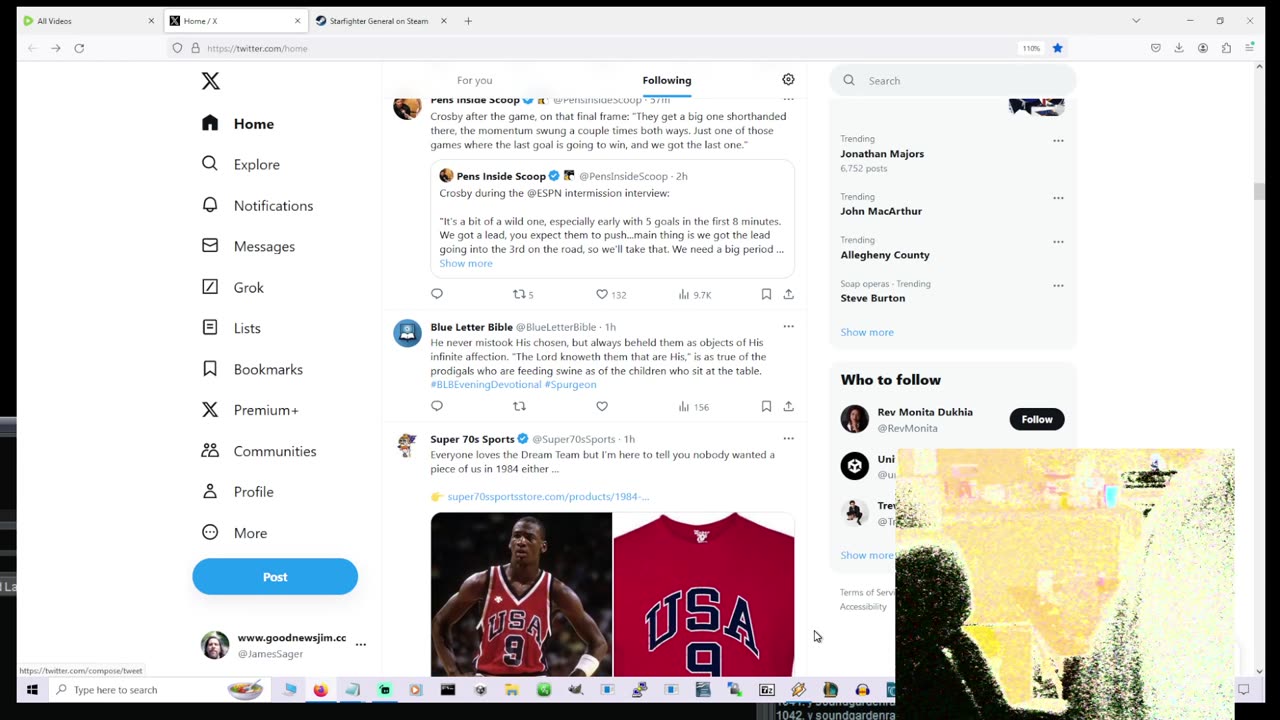Follow Rev Monita Dukhia
1280x720 pixels.
pos(1037,419)
